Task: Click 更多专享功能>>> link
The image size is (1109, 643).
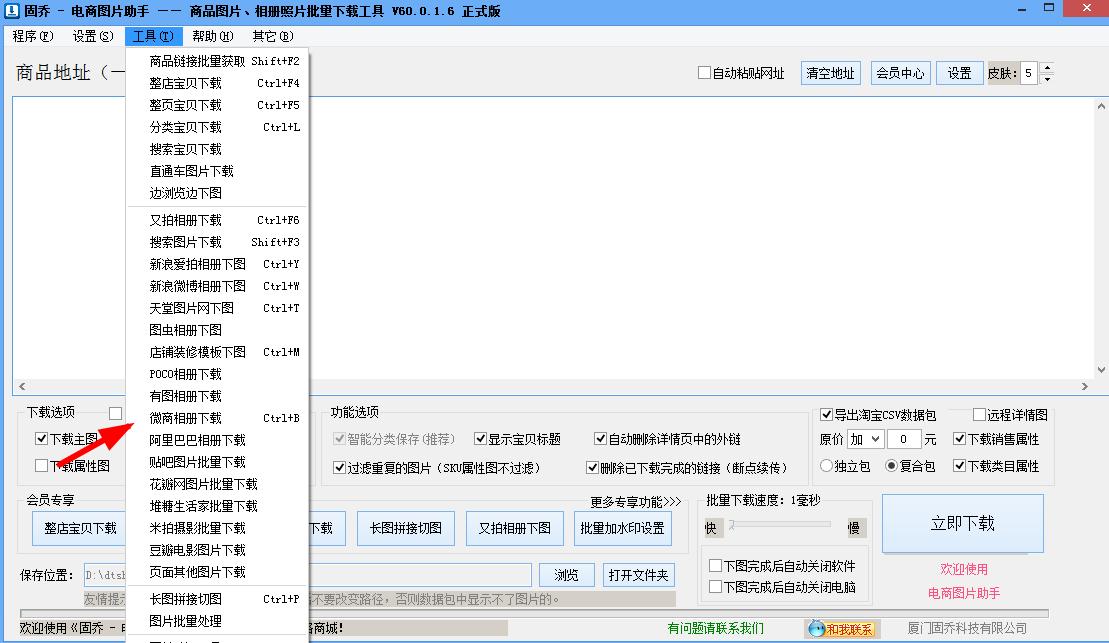Action: pyautogui.click(x=635, y=502)
